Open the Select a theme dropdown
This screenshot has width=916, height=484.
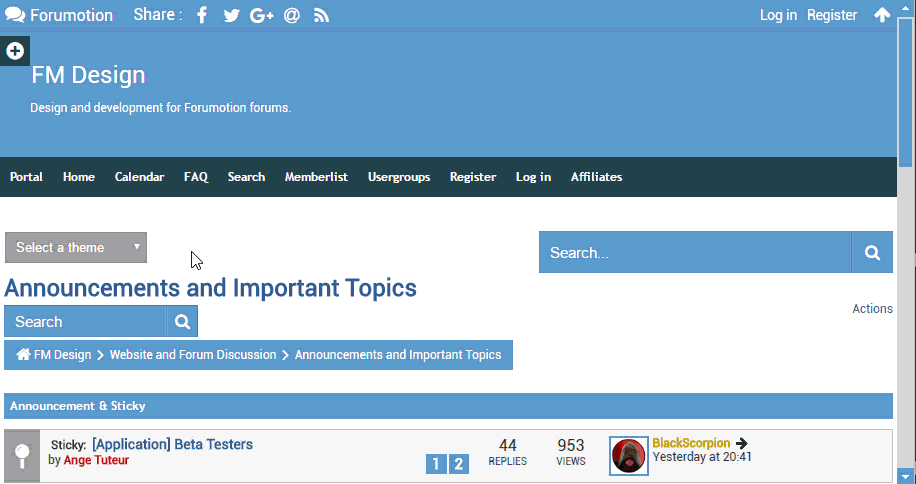(x=76, y=248)
